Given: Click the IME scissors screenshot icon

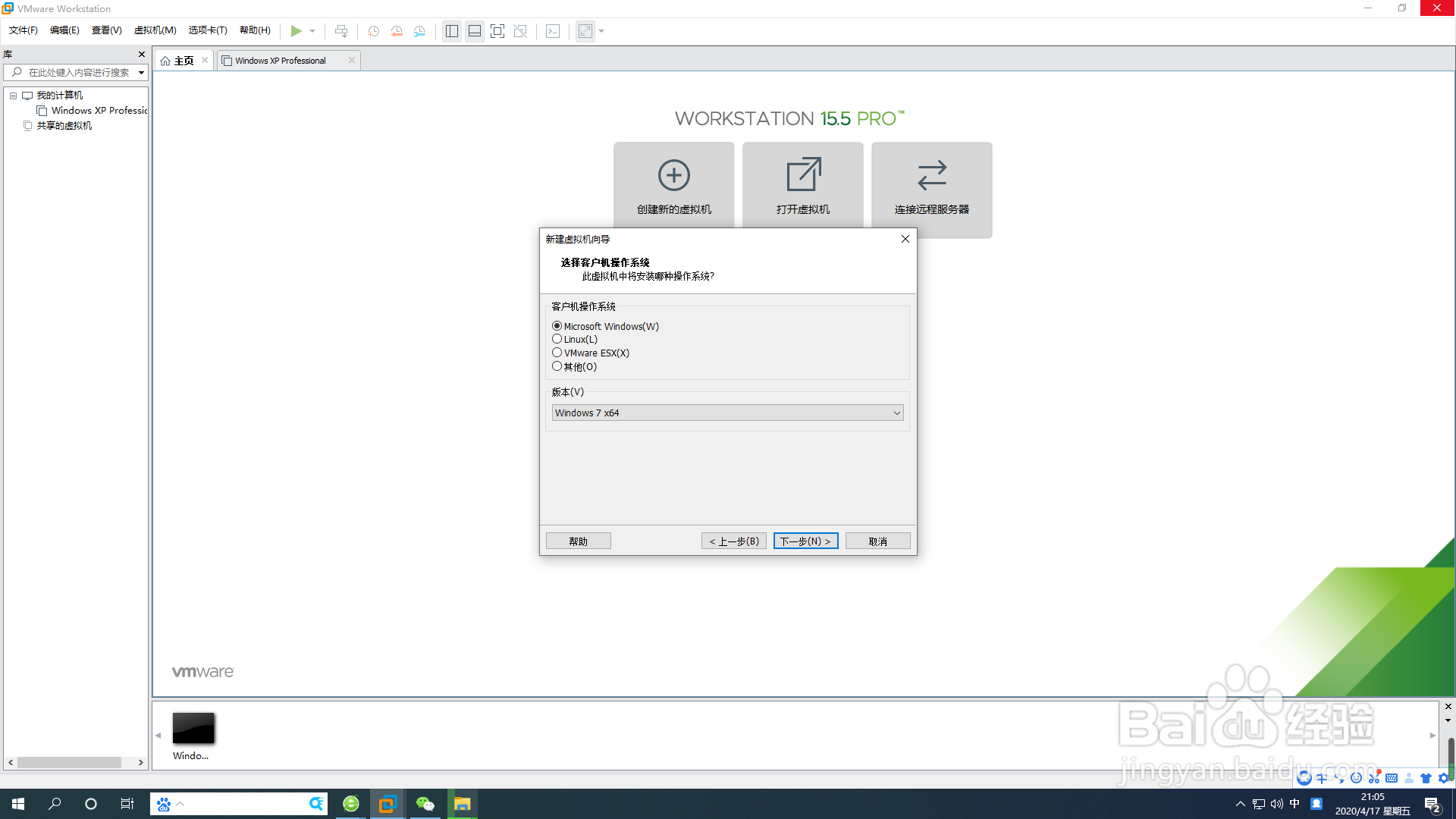Looking at the screenshot, I should 1374,778.
